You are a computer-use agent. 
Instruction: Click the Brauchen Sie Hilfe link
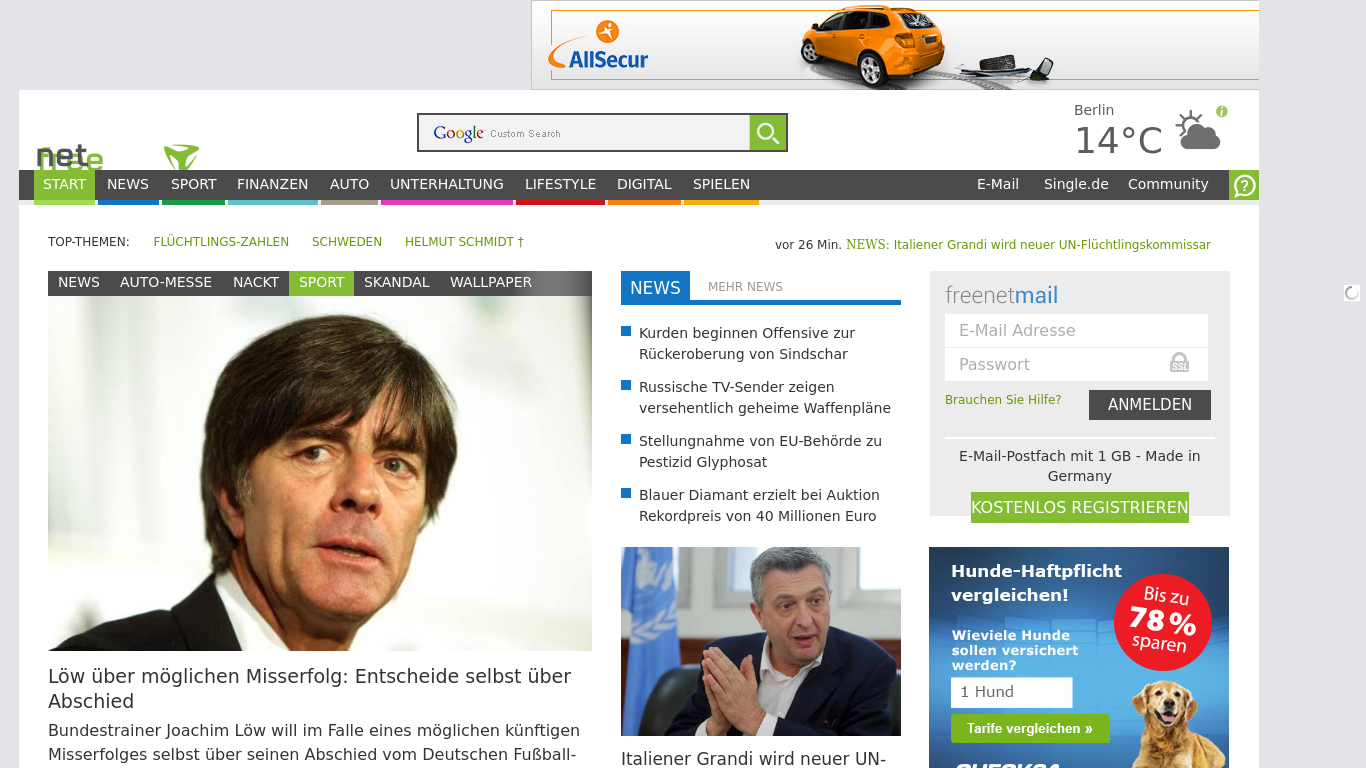click(x=1003, y=399)
